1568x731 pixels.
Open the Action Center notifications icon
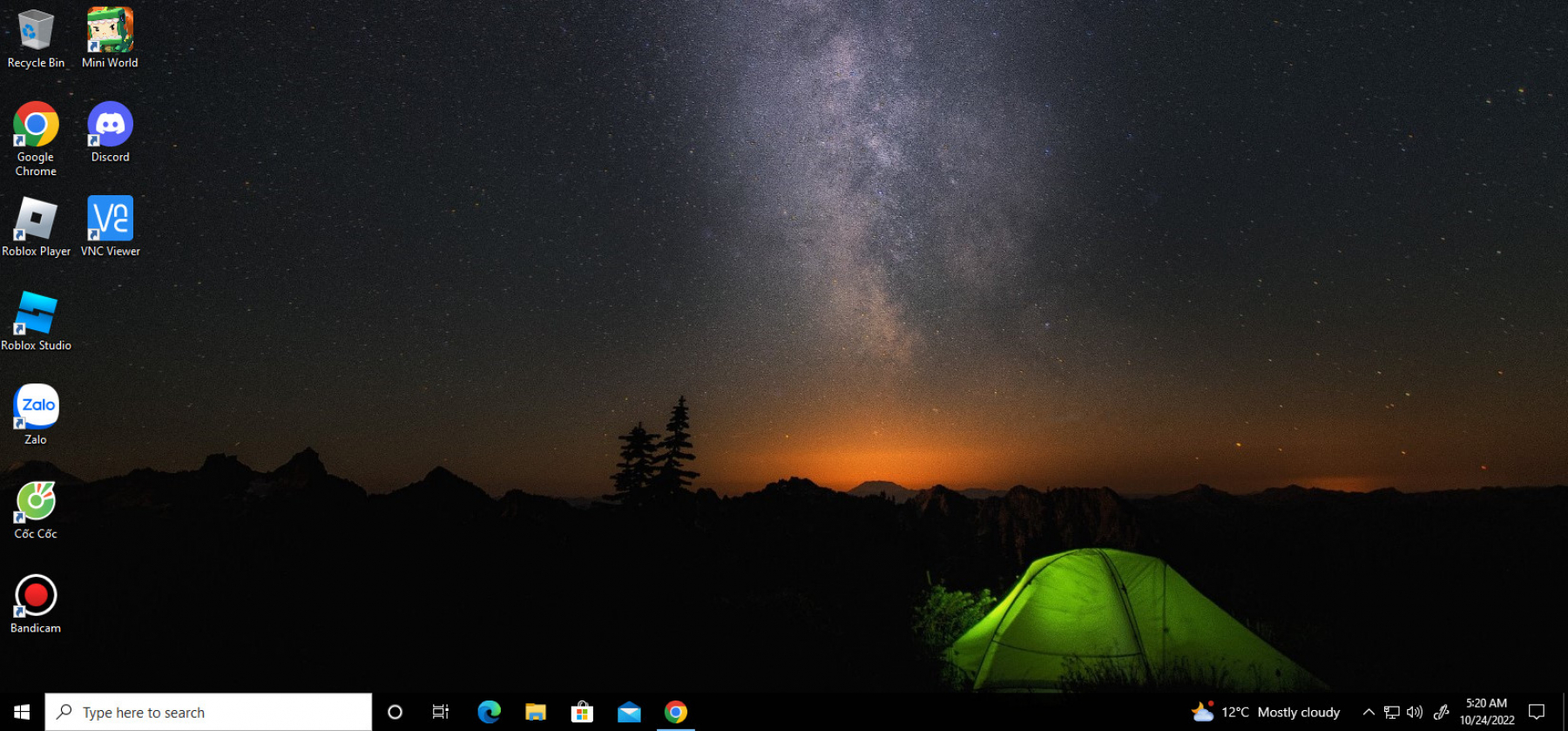pos(1537,712)
